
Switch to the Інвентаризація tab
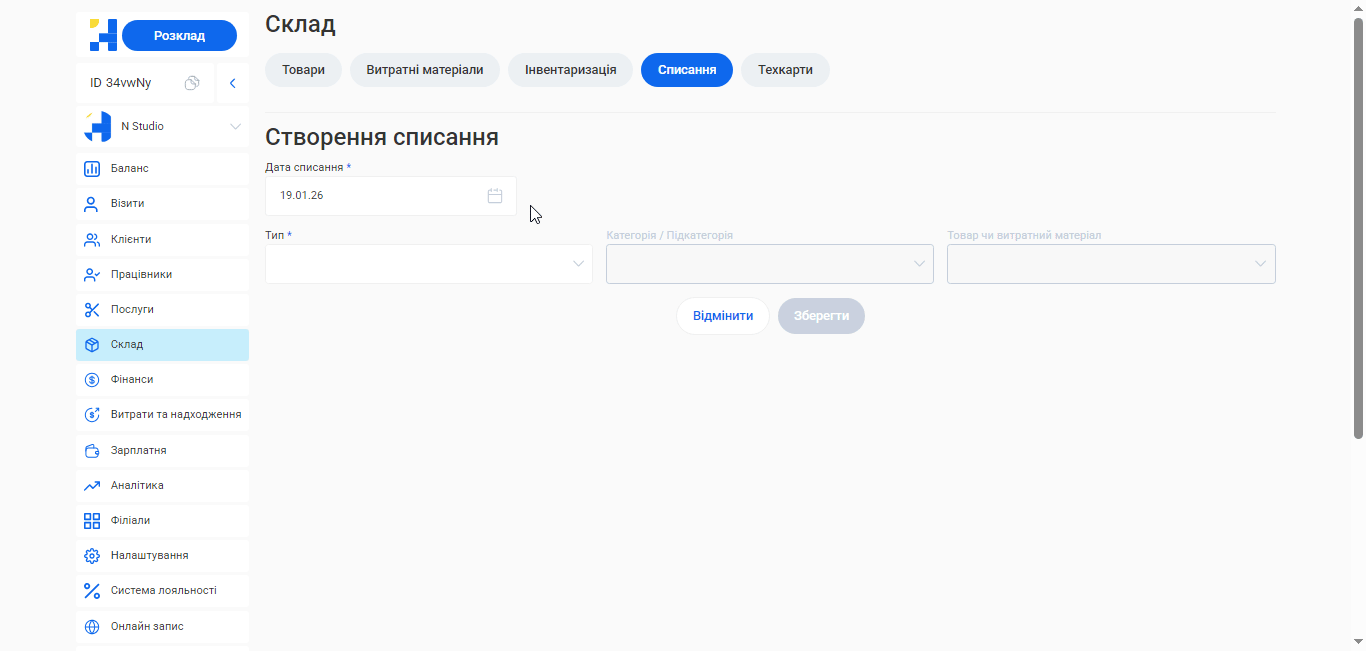click(x=570, y=70)
